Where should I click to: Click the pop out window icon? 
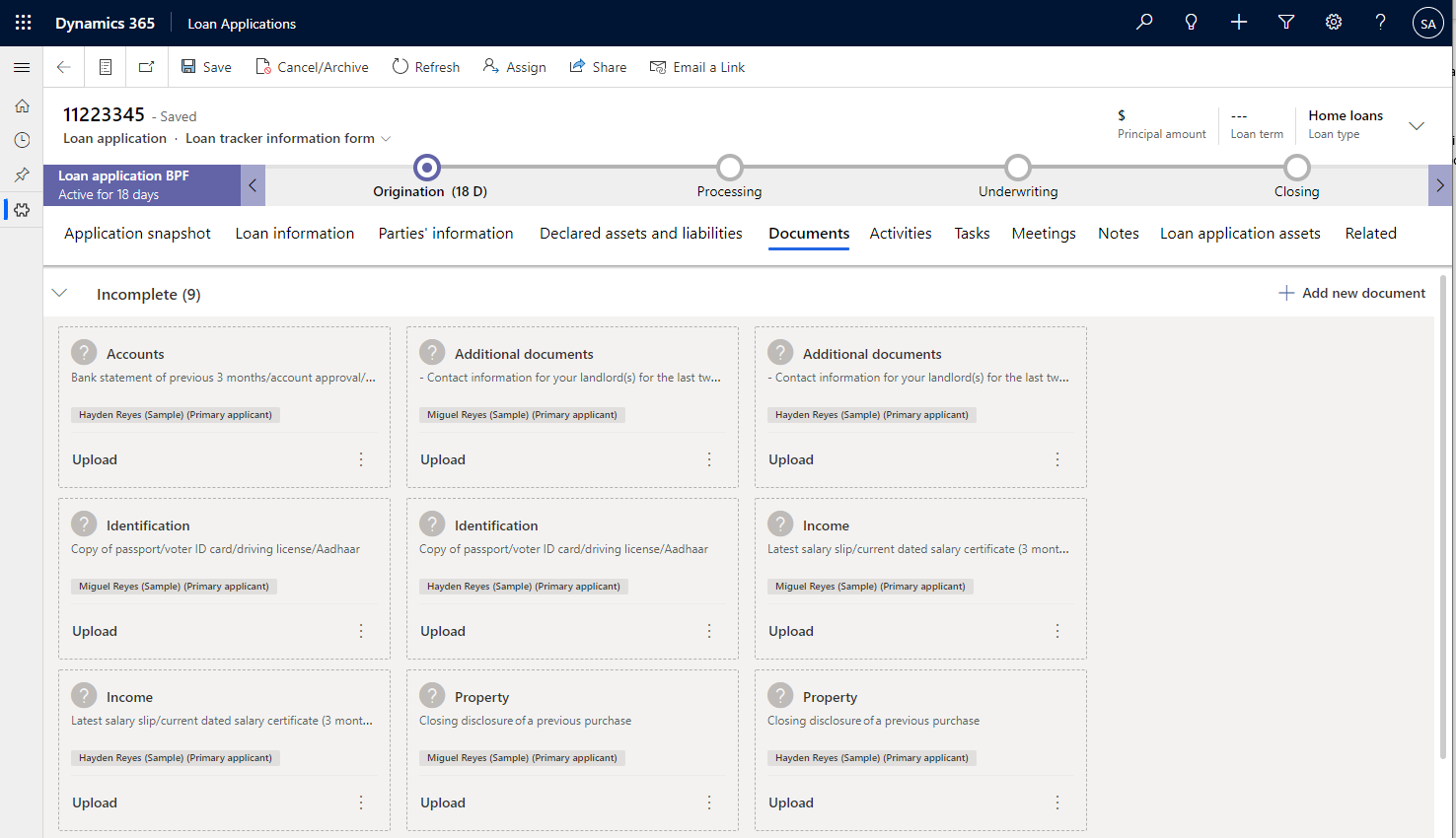(x=146, y=67)
